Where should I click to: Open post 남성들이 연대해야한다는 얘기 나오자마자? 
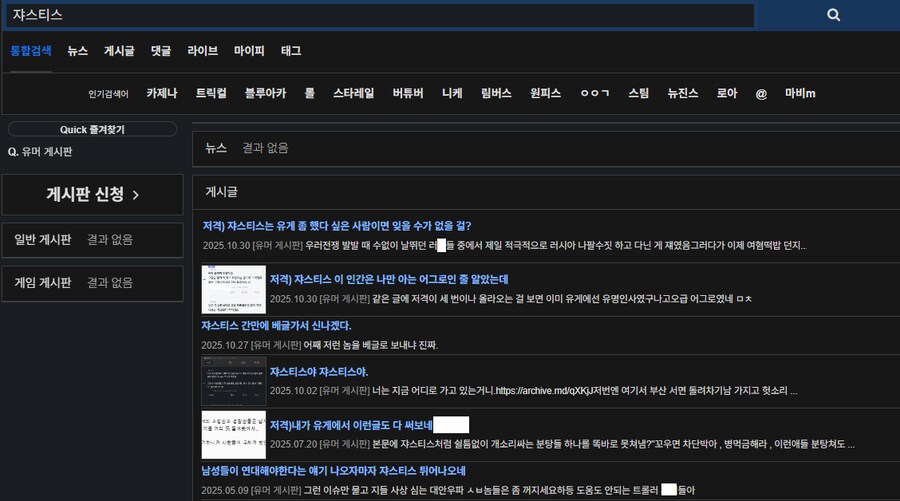pyautogui.click(x=333, y=471)
